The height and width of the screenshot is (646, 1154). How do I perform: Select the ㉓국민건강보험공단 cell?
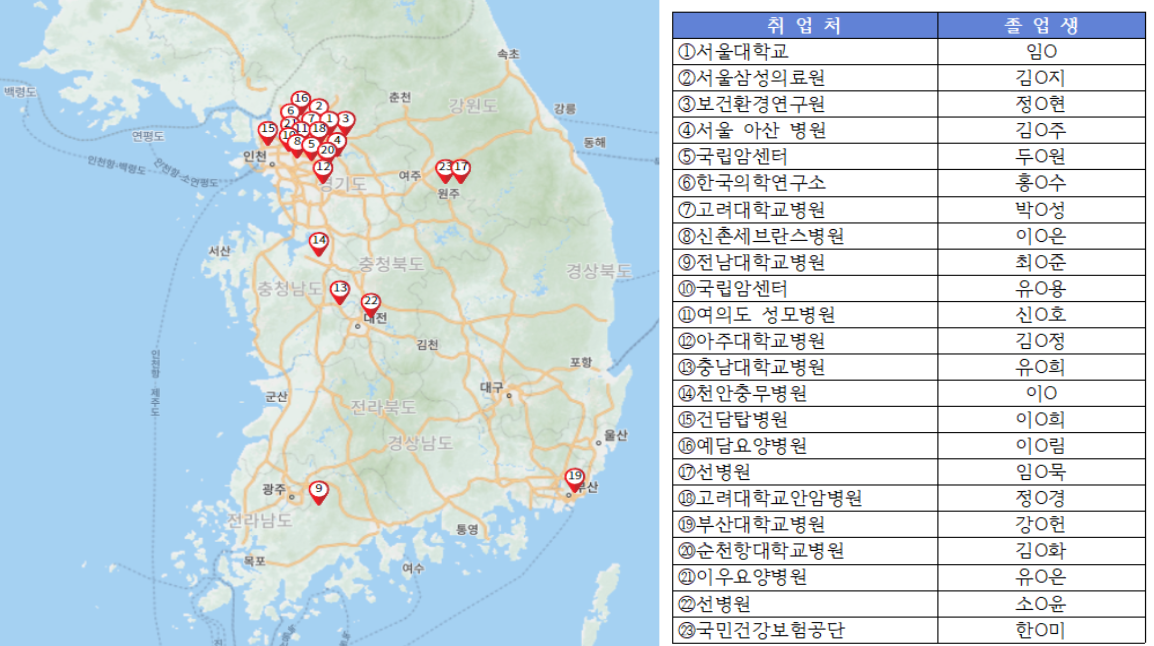point(760,630)
